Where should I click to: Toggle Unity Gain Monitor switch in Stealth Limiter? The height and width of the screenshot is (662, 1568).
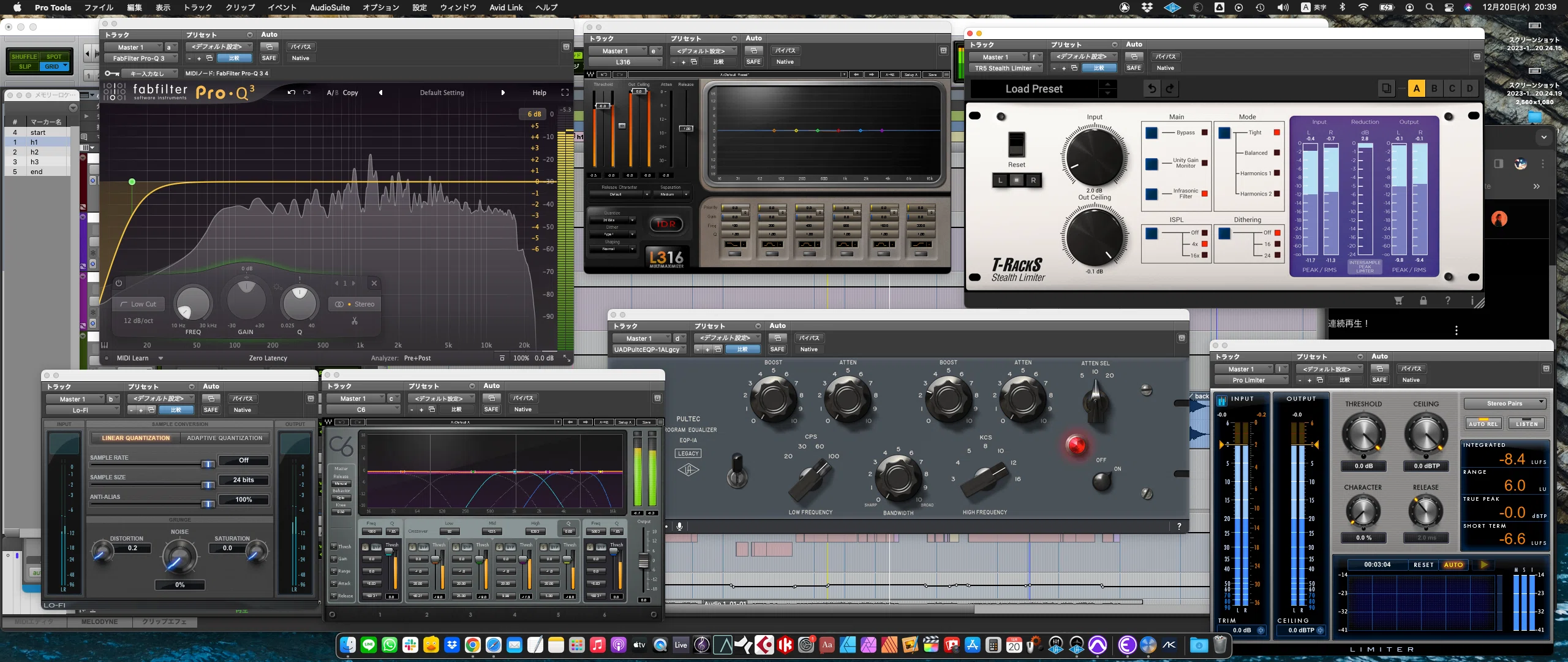click(x=1151, y=164)
